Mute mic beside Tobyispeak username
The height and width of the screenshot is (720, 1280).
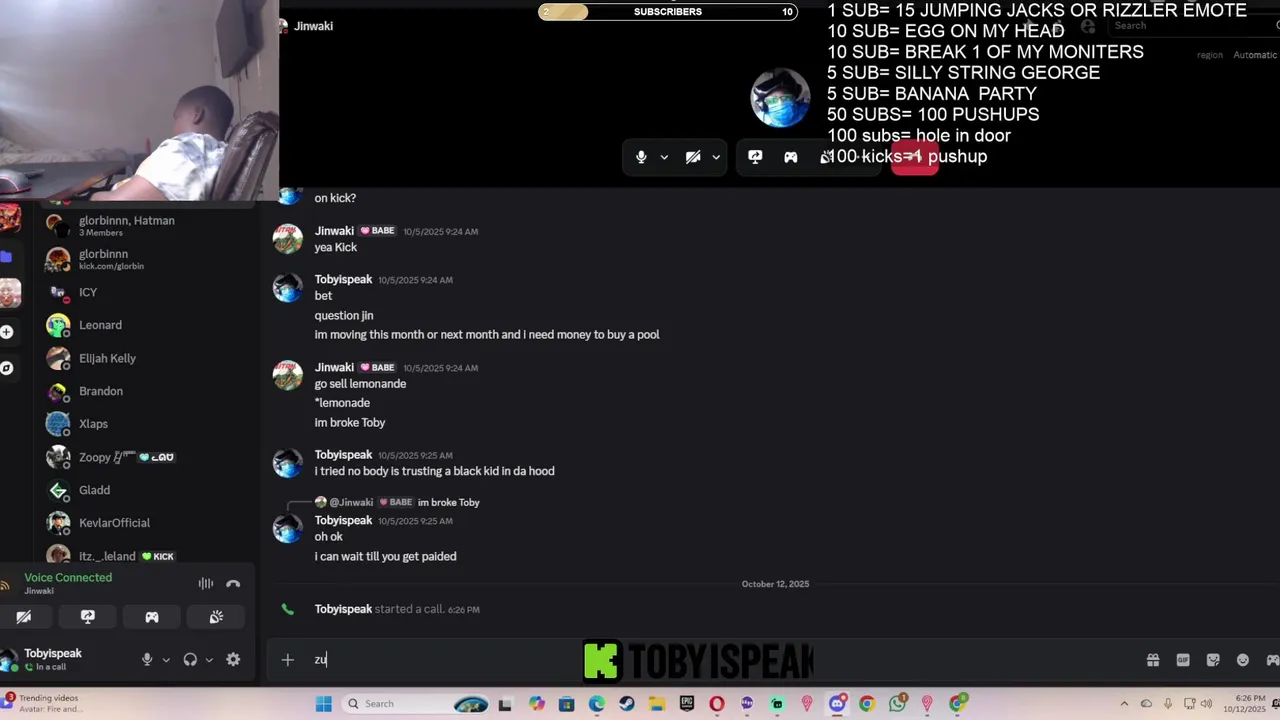point(147,660)
